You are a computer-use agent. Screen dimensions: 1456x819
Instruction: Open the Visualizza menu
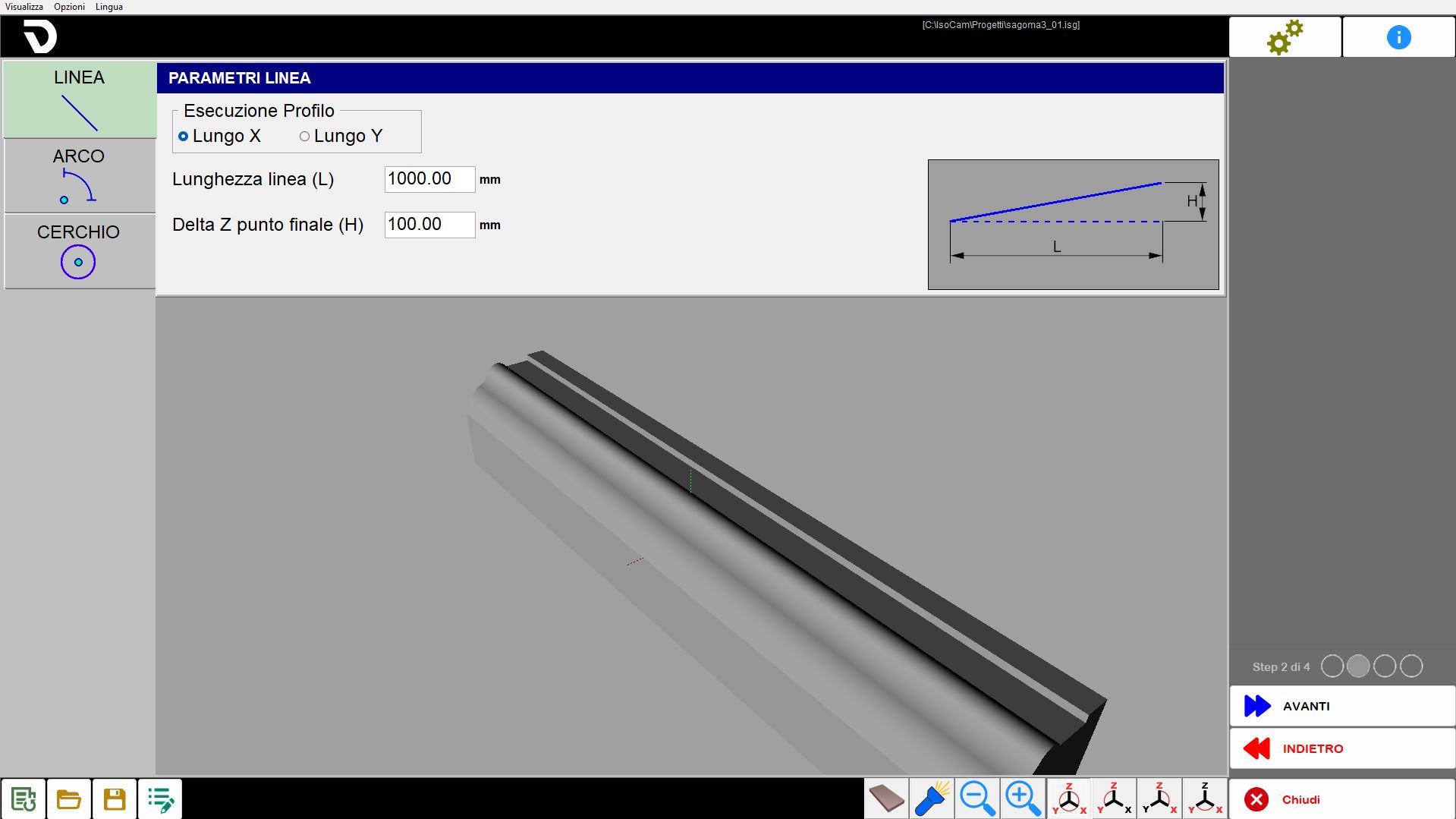coord(24,7)
